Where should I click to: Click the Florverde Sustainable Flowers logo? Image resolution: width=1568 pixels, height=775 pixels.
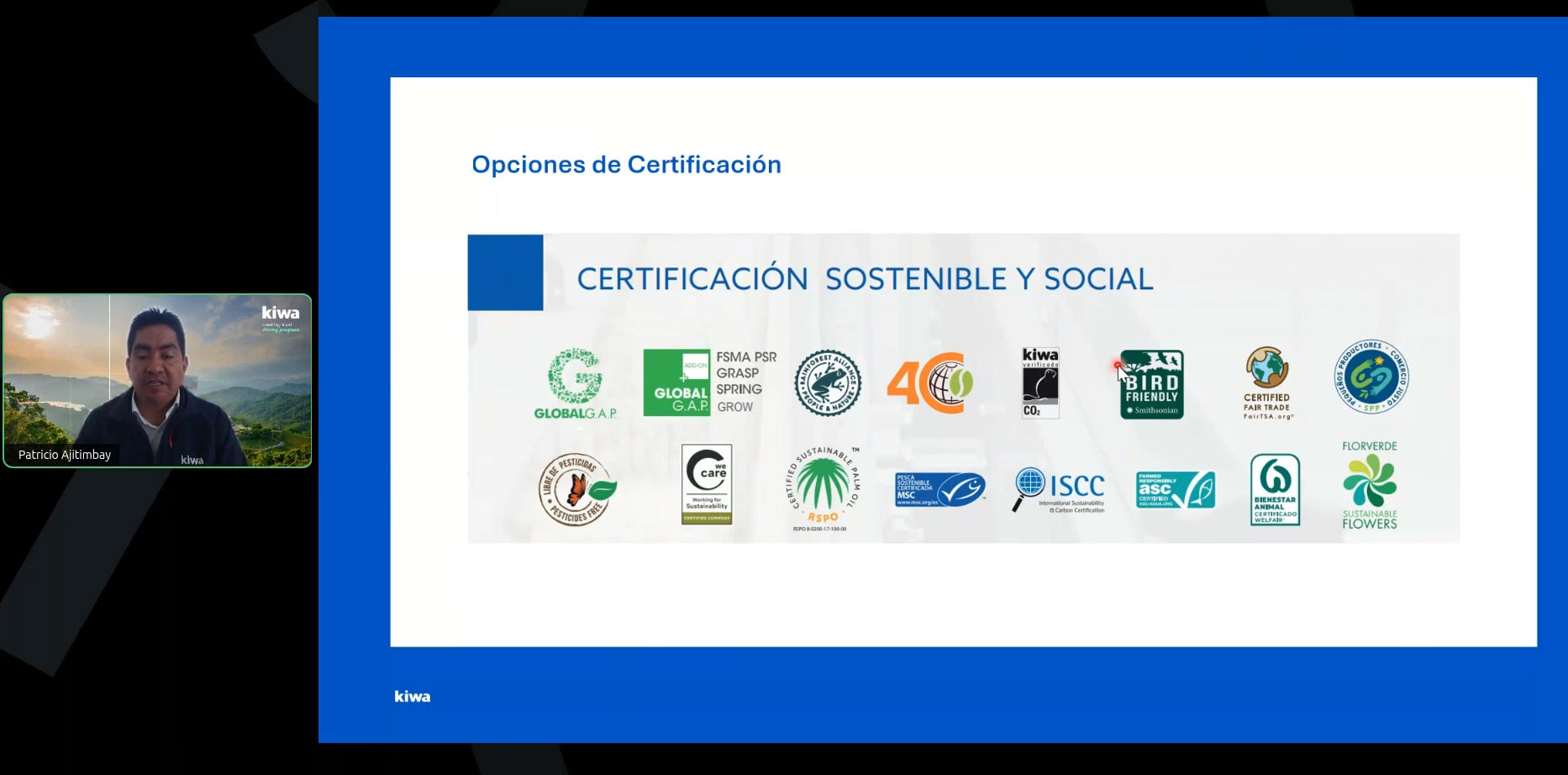pyautogui.click(x=1370, y=485)
